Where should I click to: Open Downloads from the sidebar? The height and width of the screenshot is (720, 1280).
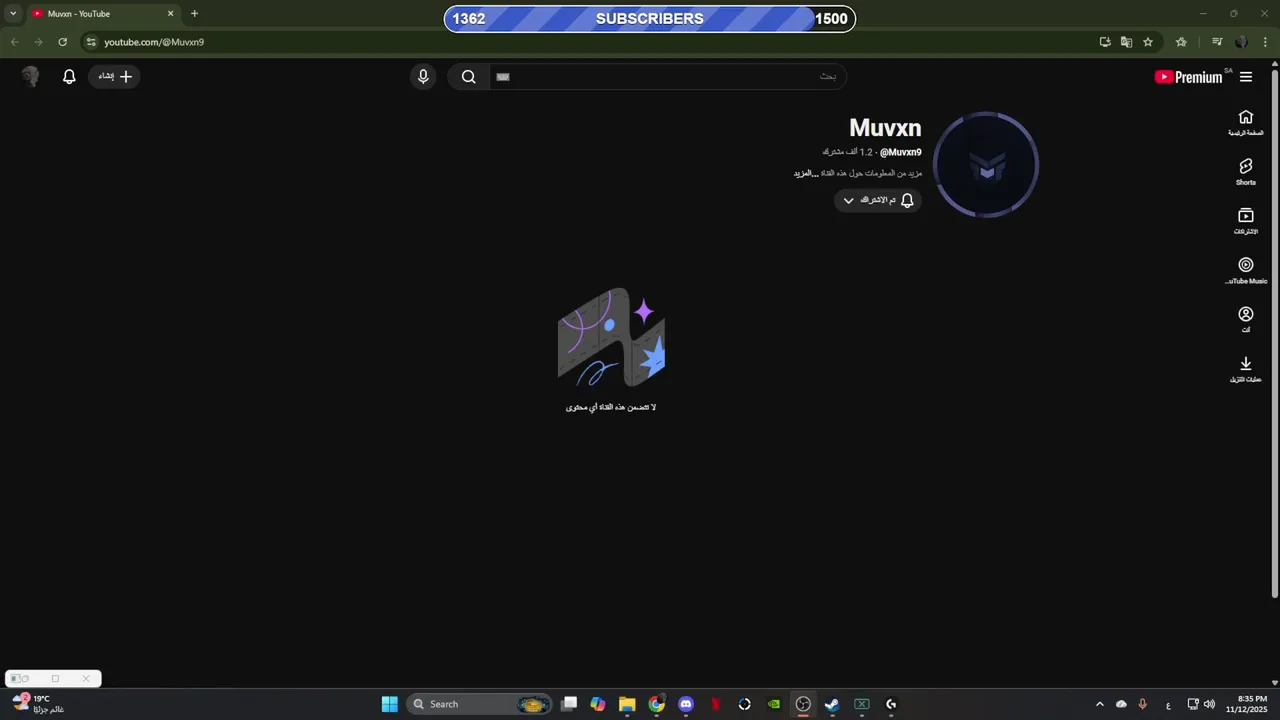[1246, 369]
